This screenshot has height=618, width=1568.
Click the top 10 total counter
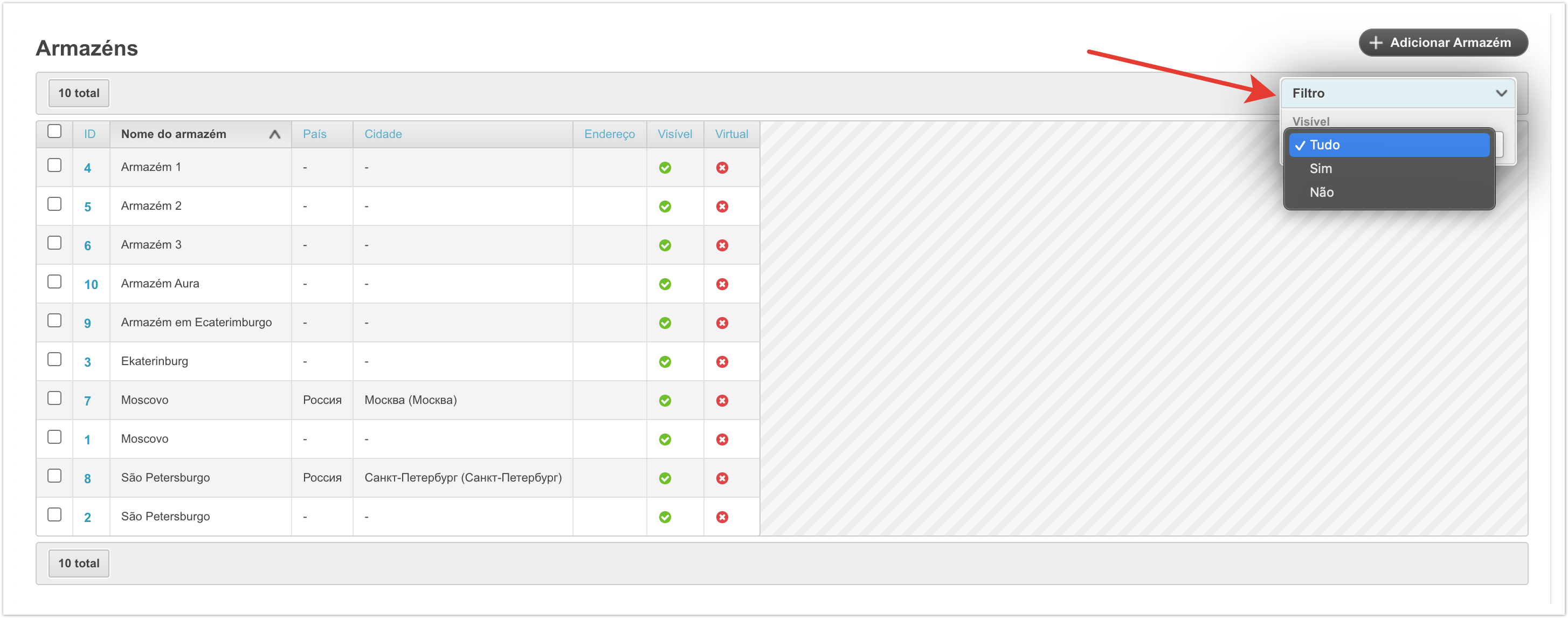click(79, 93)
